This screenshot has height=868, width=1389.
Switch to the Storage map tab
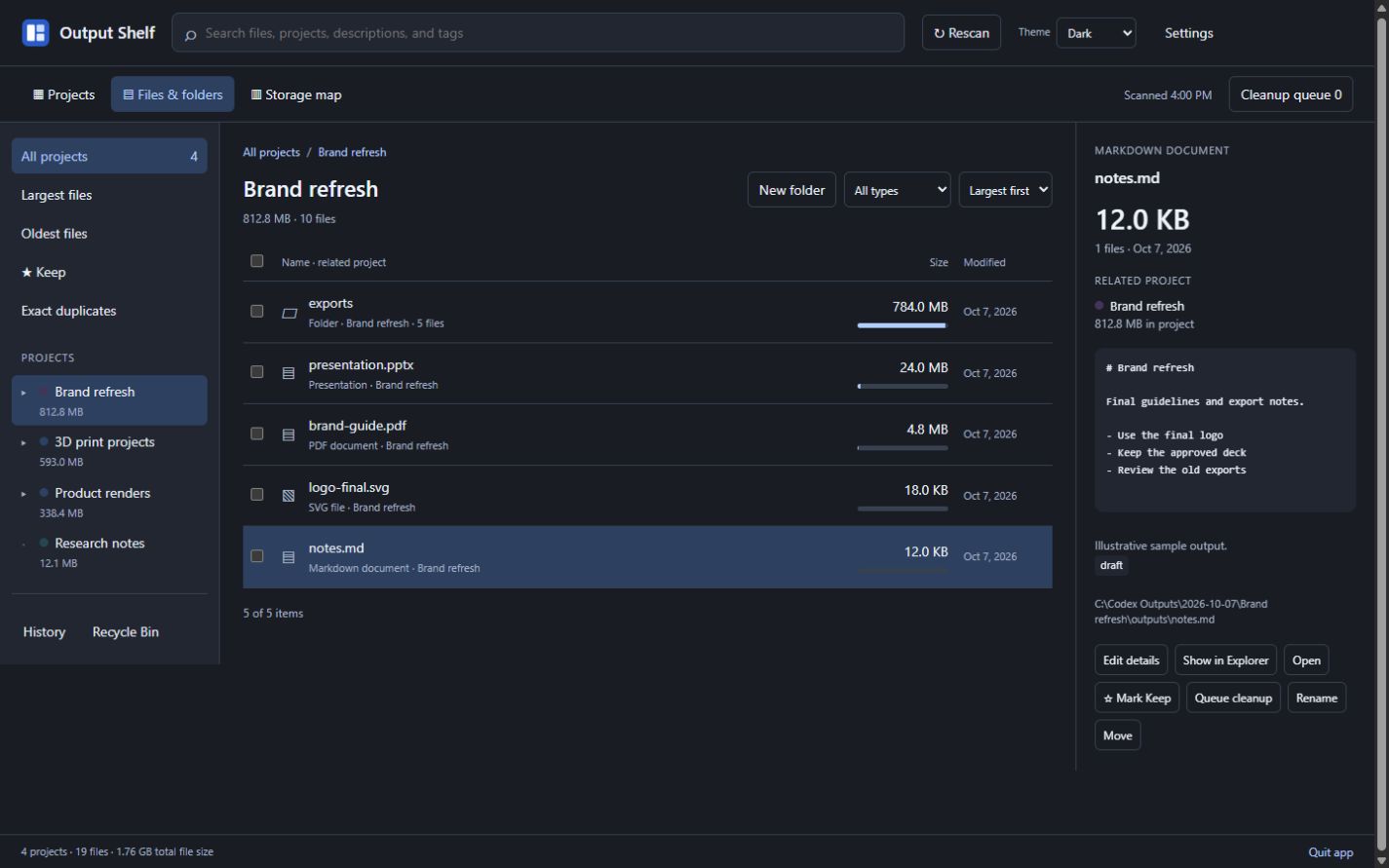click(296, 94)
